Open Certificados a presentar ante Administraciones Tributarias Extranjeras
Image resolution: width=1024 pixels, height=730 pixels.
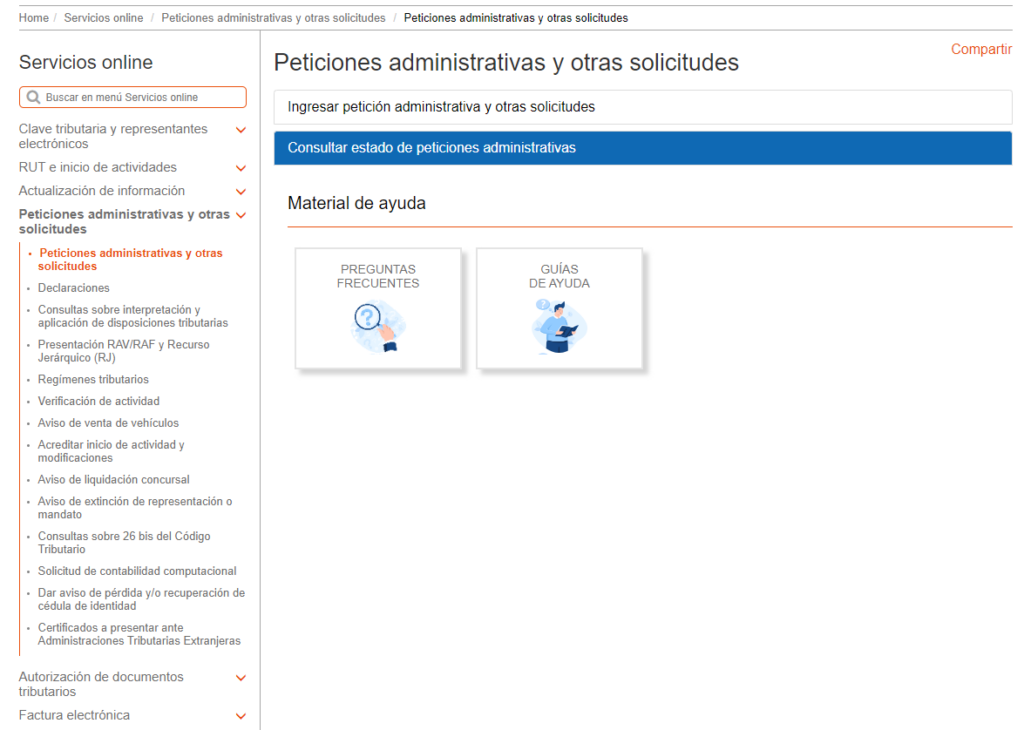click(x=139, y=634)
